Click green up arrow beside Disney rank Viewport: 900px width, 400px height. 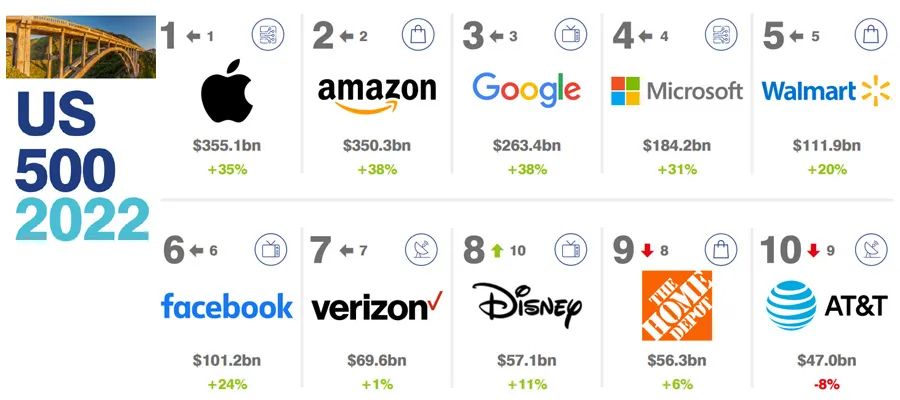(494, 250)
